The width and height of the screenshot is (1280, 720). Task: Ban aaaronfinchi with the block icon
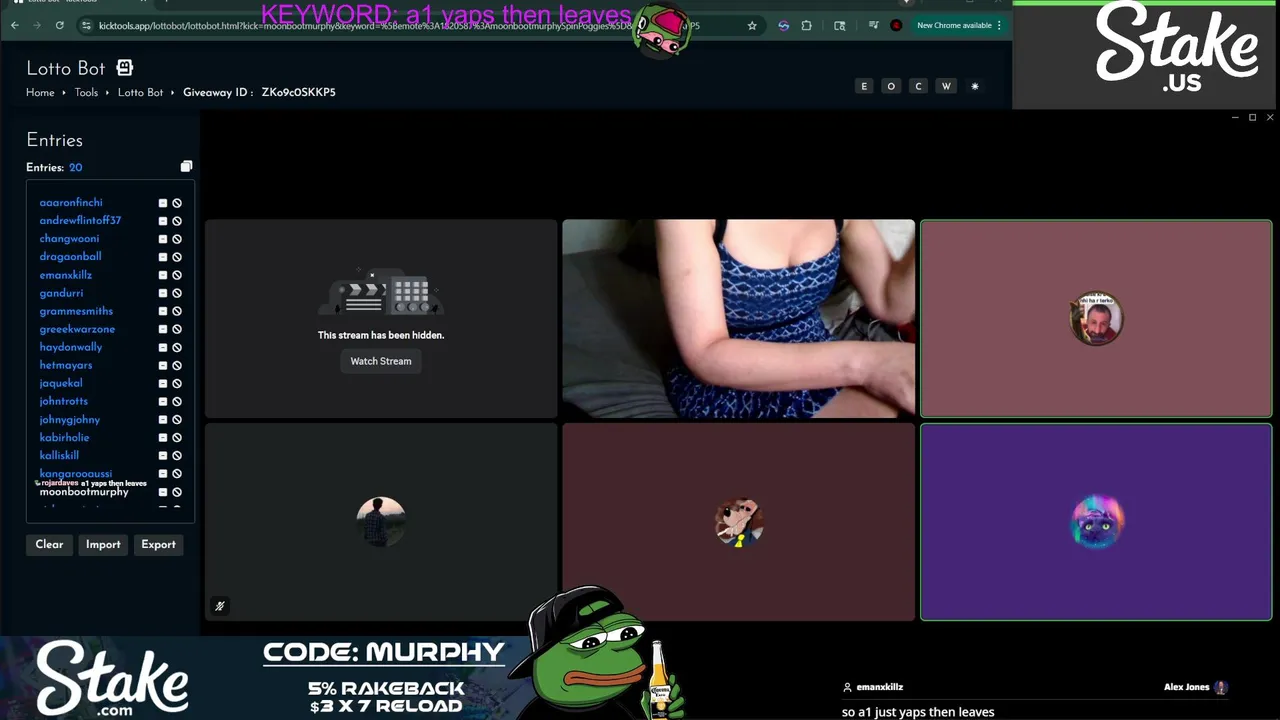click(x=177, y=203)
